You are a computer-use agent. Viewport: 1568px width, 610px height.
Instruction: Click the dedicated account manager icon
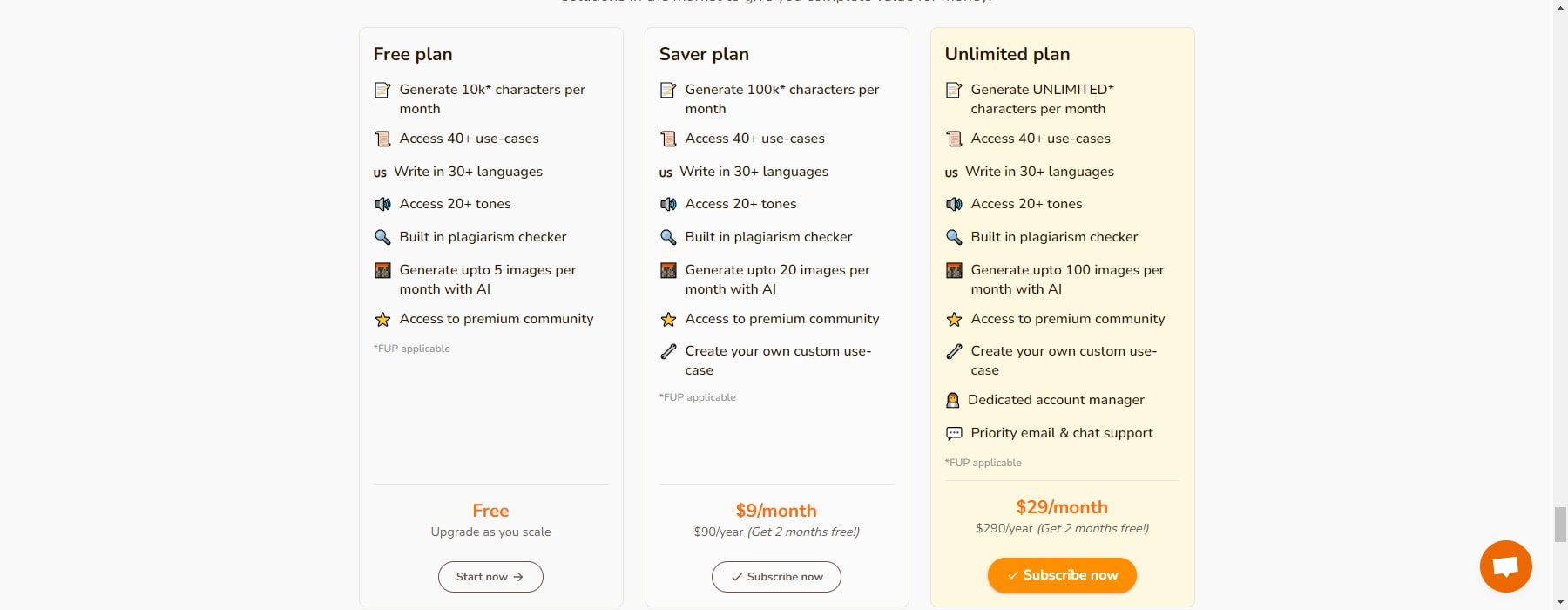click(x=953, y=400)
